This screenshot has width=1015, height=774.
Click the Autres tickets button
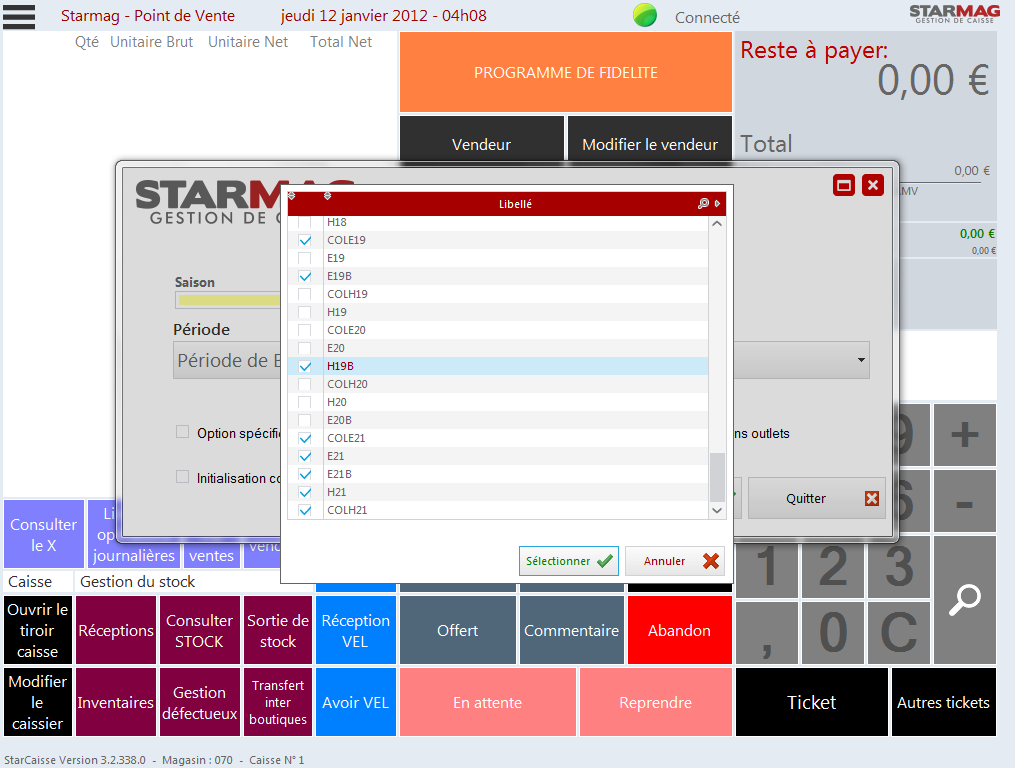[944, 702]
